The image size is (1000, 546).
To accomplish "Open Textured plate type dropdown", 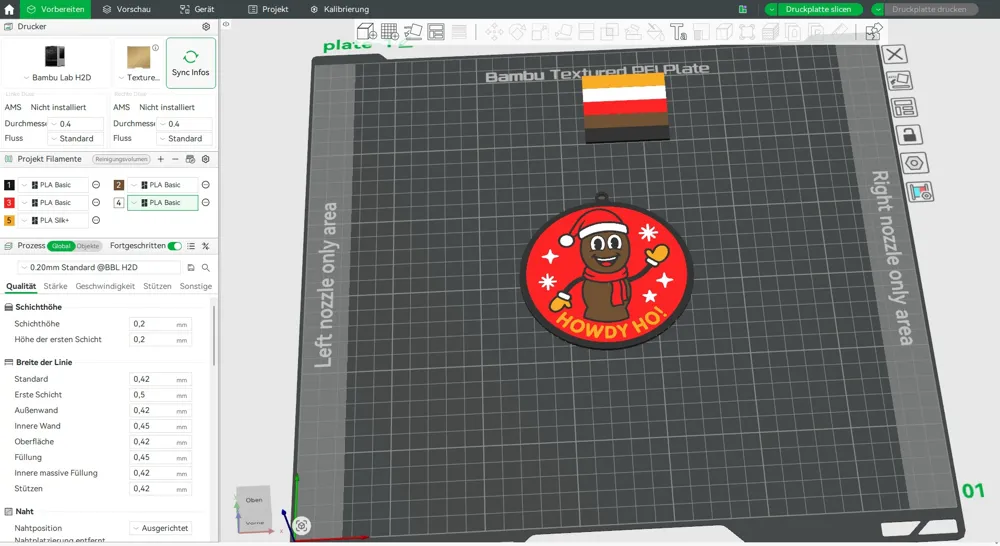I will 139,77.
